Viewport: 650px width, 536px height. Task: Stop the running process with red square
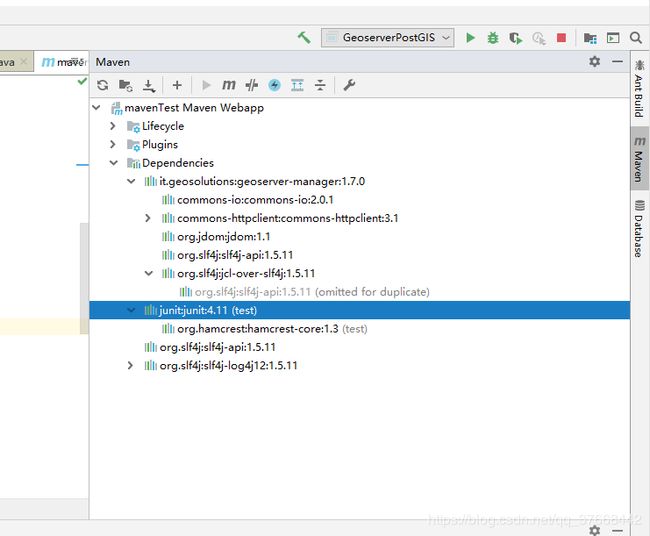(561, 38)
